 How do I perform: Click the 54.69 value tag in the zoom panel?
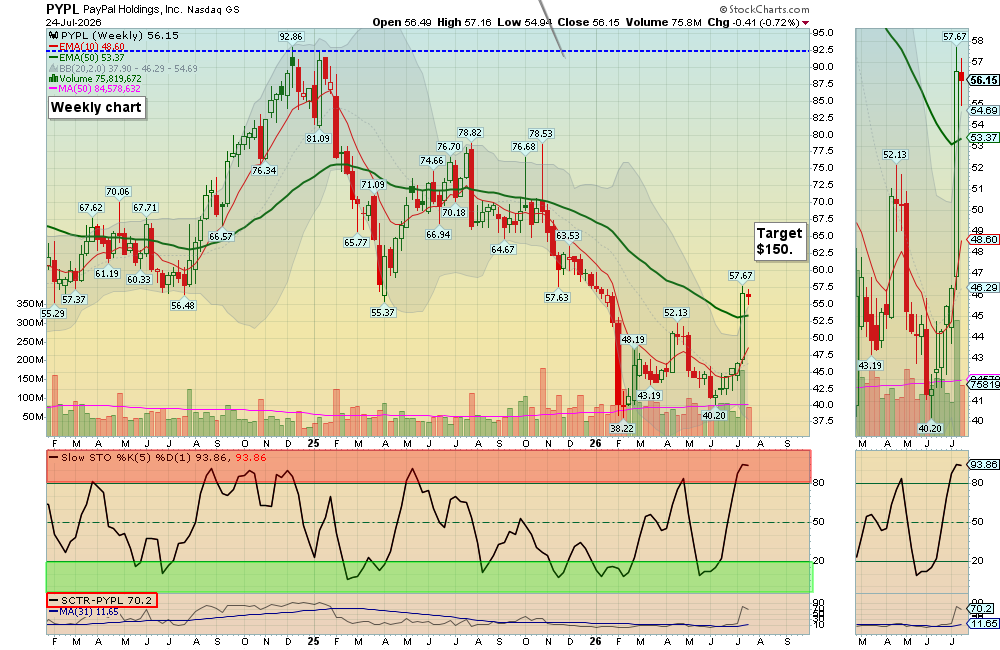coord(983,110)
